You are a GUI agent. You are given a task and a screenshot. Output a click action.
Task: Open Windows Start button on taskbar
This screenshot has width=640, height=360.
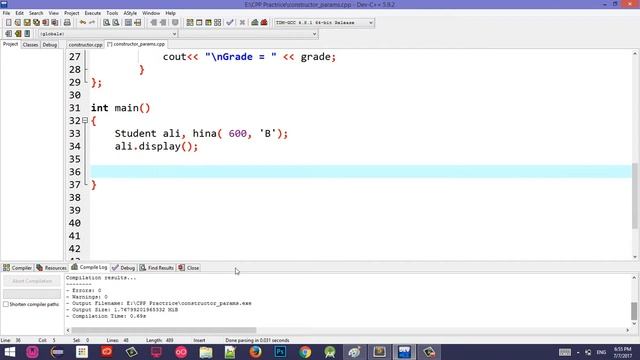point(9,352)
